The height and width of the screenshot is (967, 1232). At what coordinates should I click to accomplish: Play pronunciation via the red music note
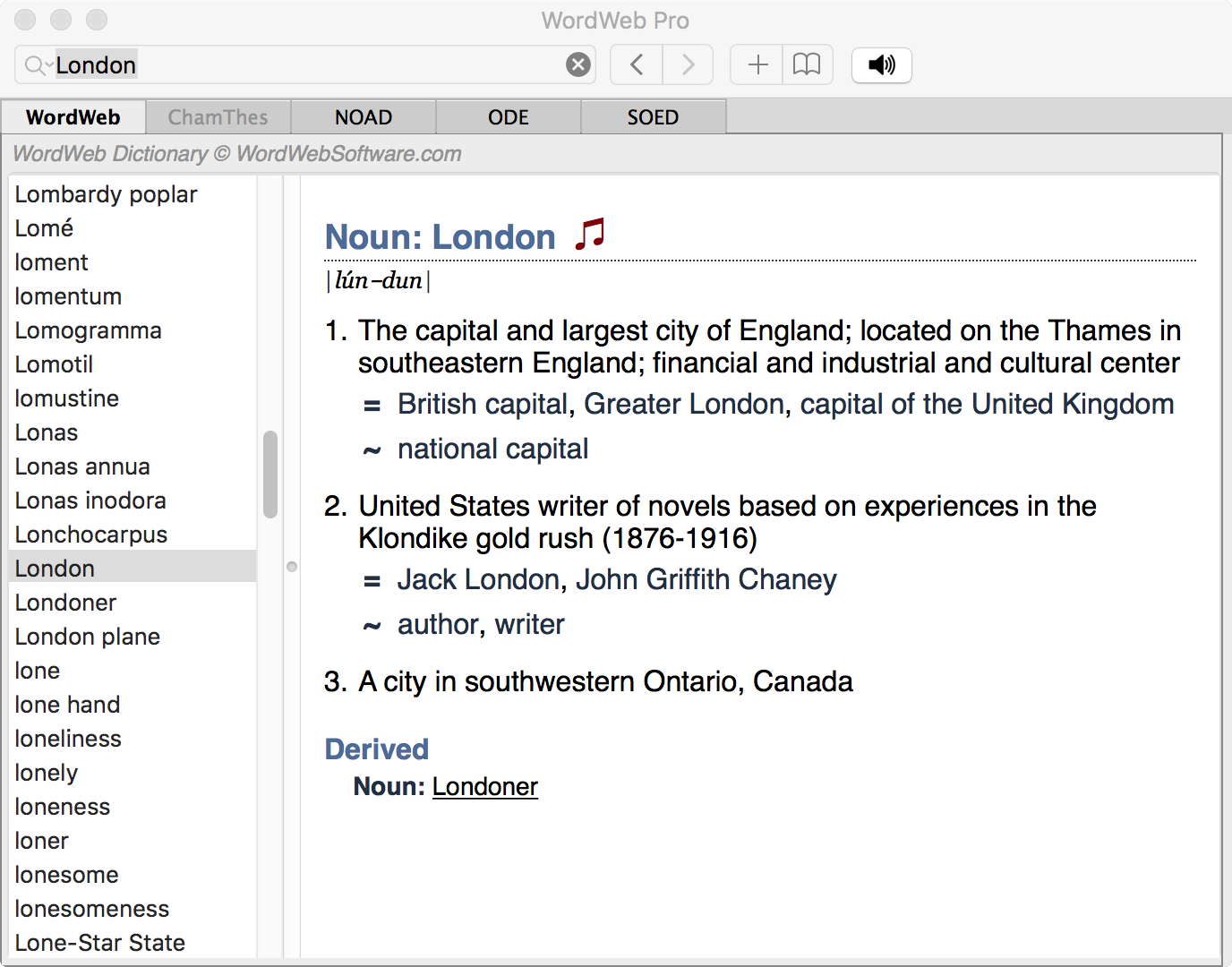[590, 234]
